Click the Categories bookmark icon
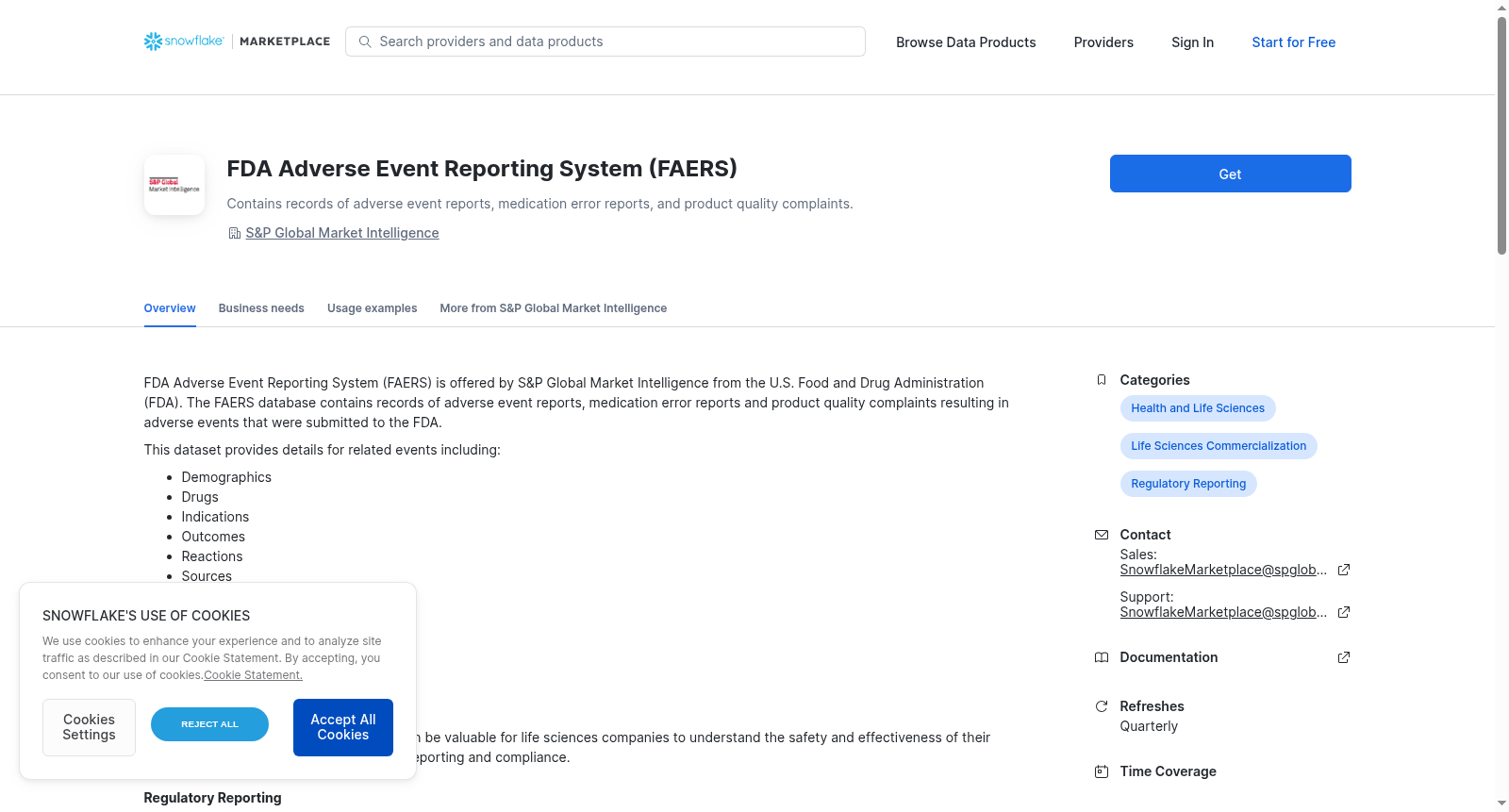The height and width of the screenshot is (812, 1509). [1102, 380]
